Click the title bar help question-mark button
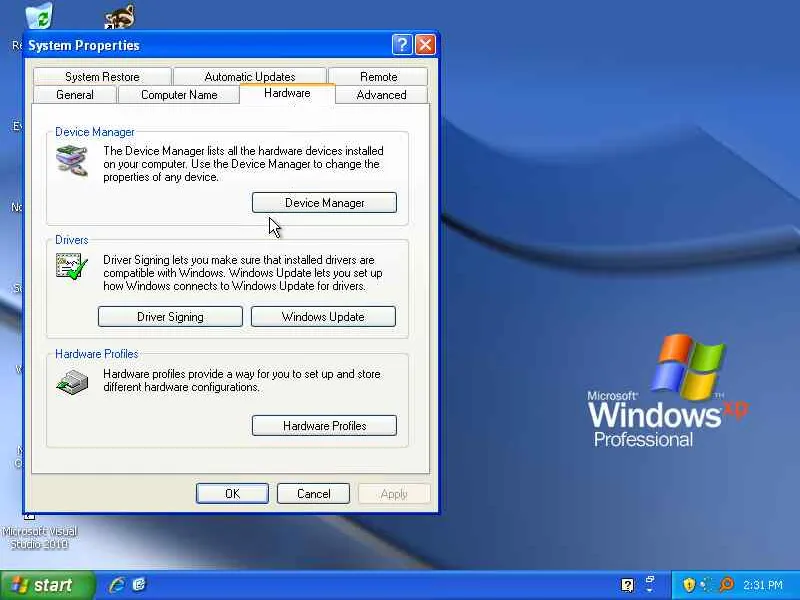800x600 pixels. click(402, 45)
